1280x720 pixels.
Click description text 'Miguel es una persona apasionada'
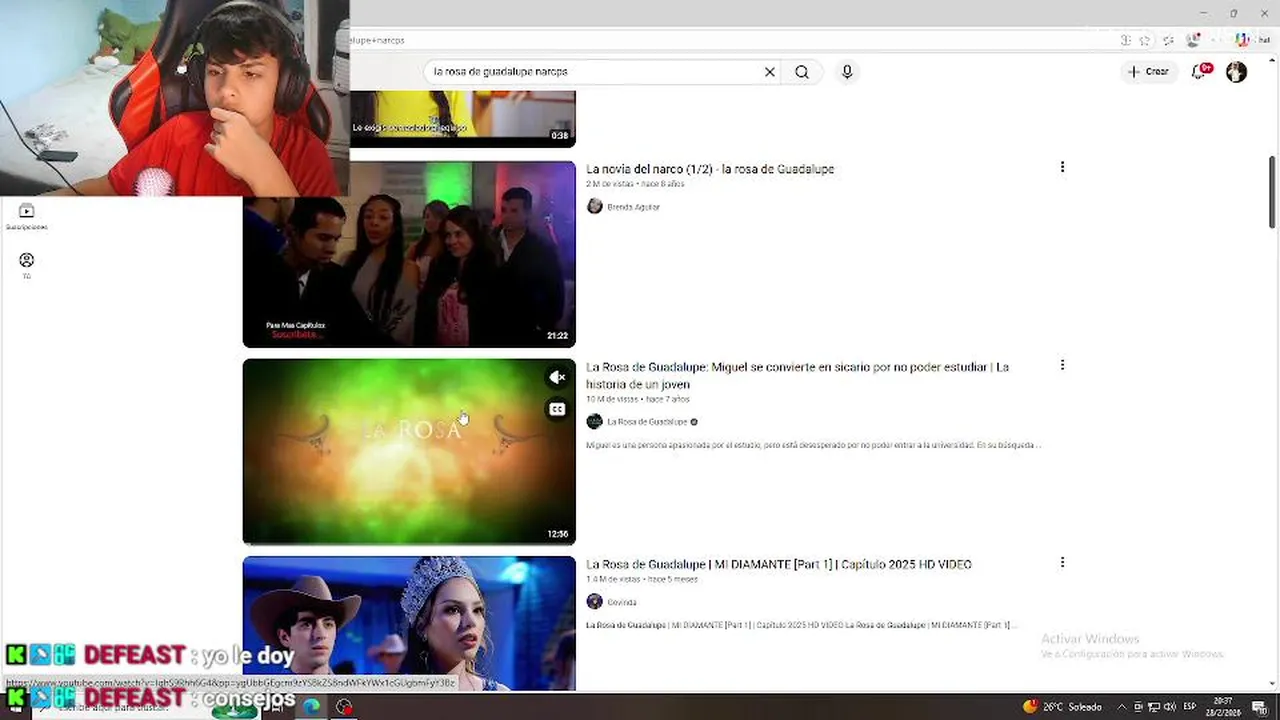[813, 445]
